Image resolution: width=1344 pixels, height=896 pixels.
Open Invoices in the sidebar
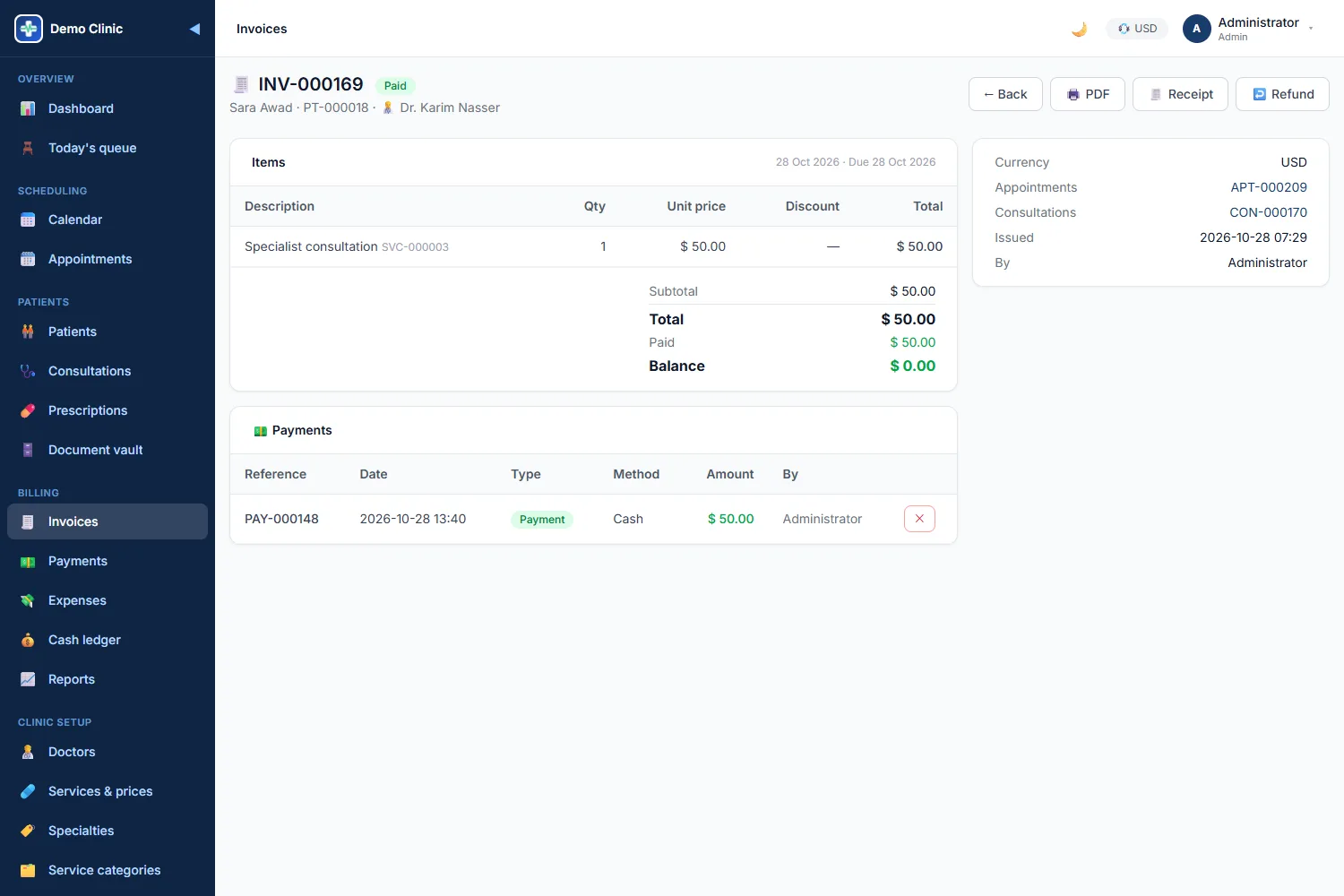tap(108, 521)
